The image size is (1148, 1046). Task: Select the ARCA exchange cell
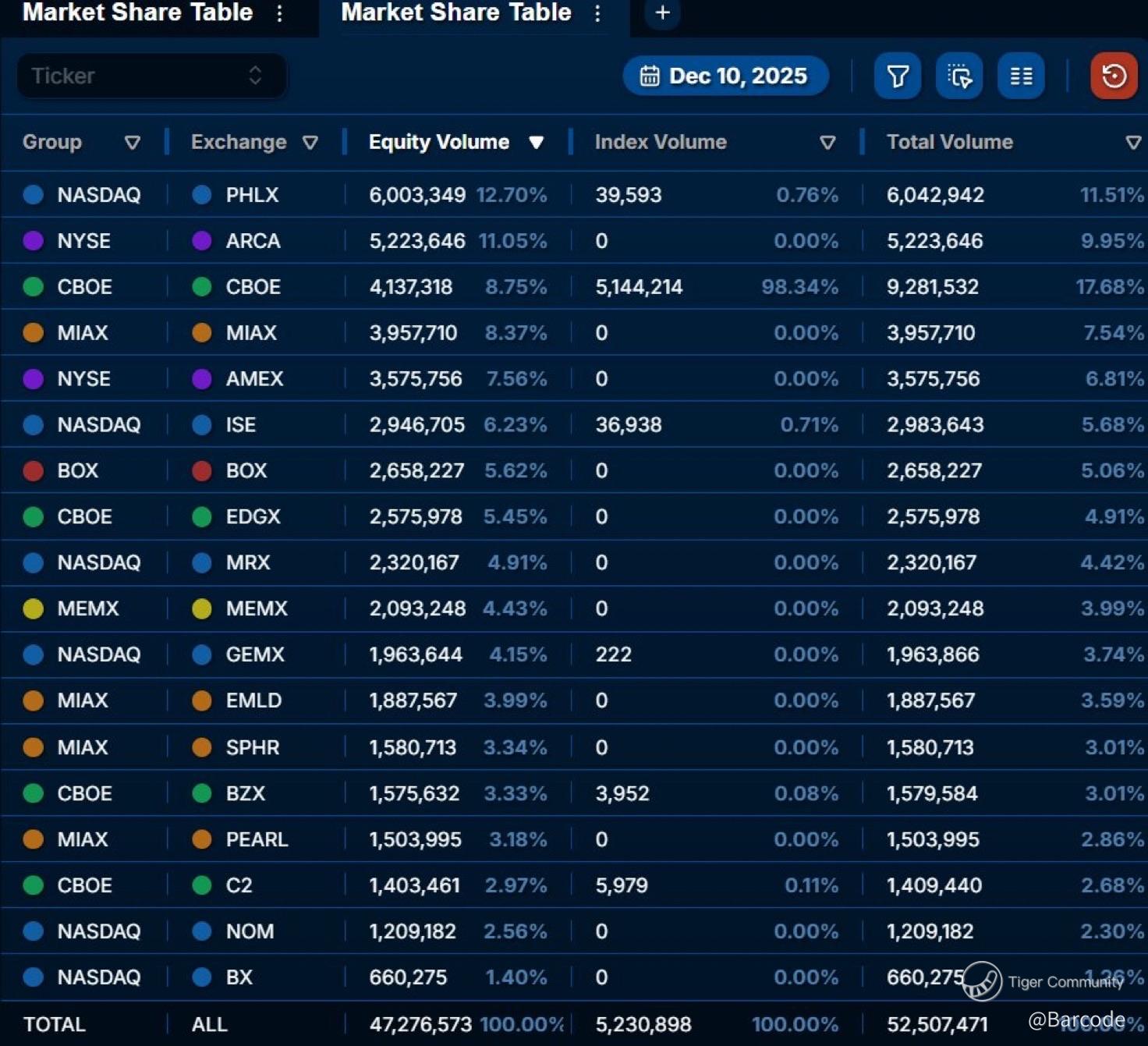(x=253, y=241)
